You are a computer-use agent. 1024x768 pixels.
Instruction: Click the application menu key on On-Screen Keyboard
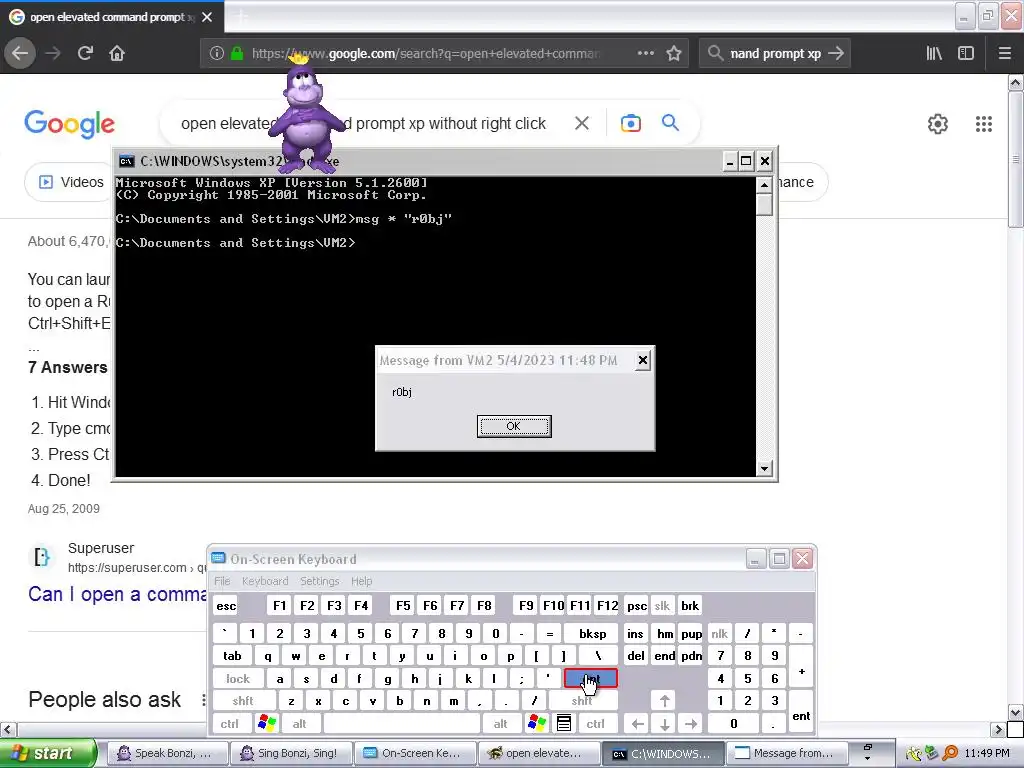[x=564, y=723]
